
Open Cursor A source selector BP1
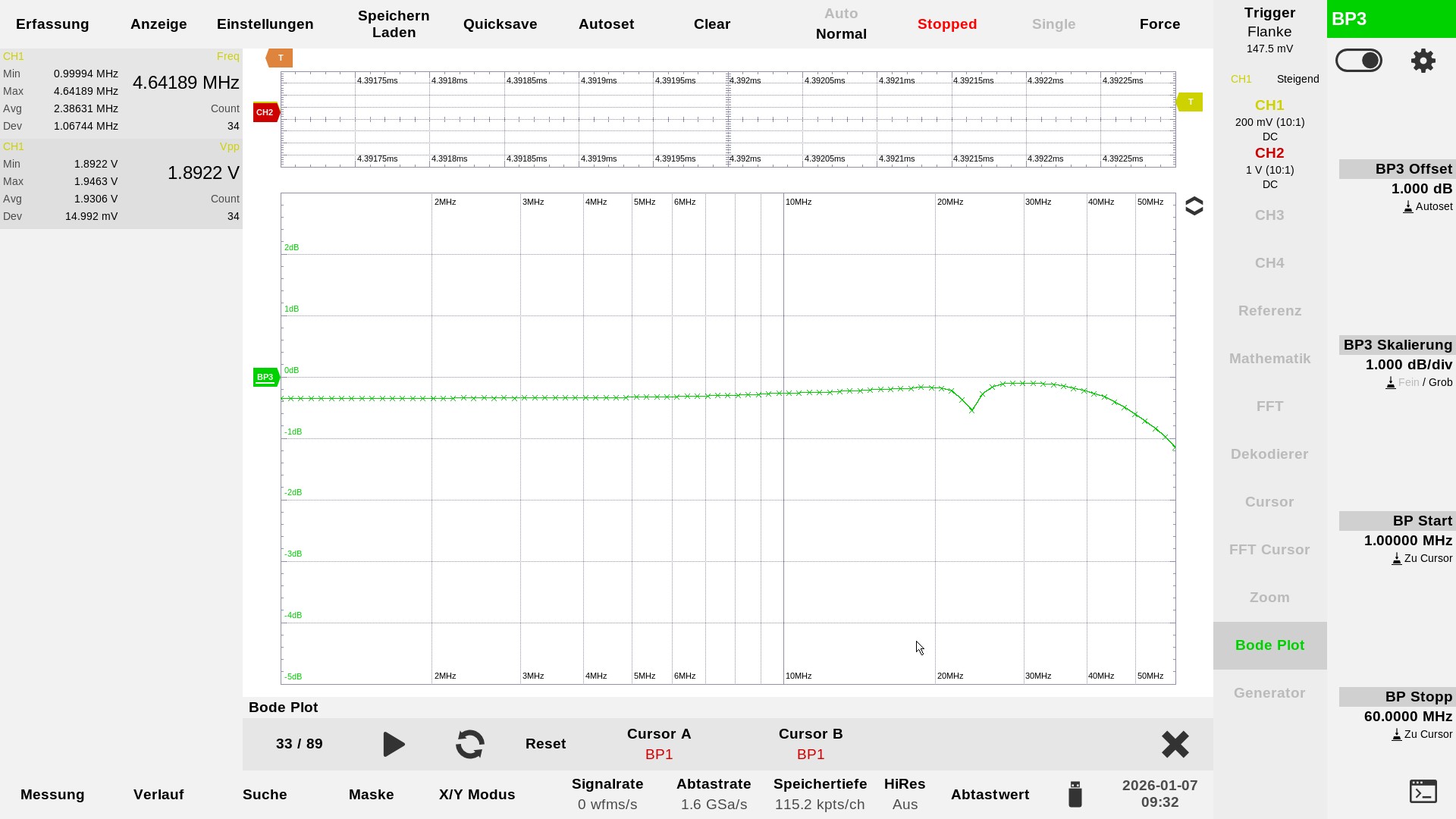point(658,754)
